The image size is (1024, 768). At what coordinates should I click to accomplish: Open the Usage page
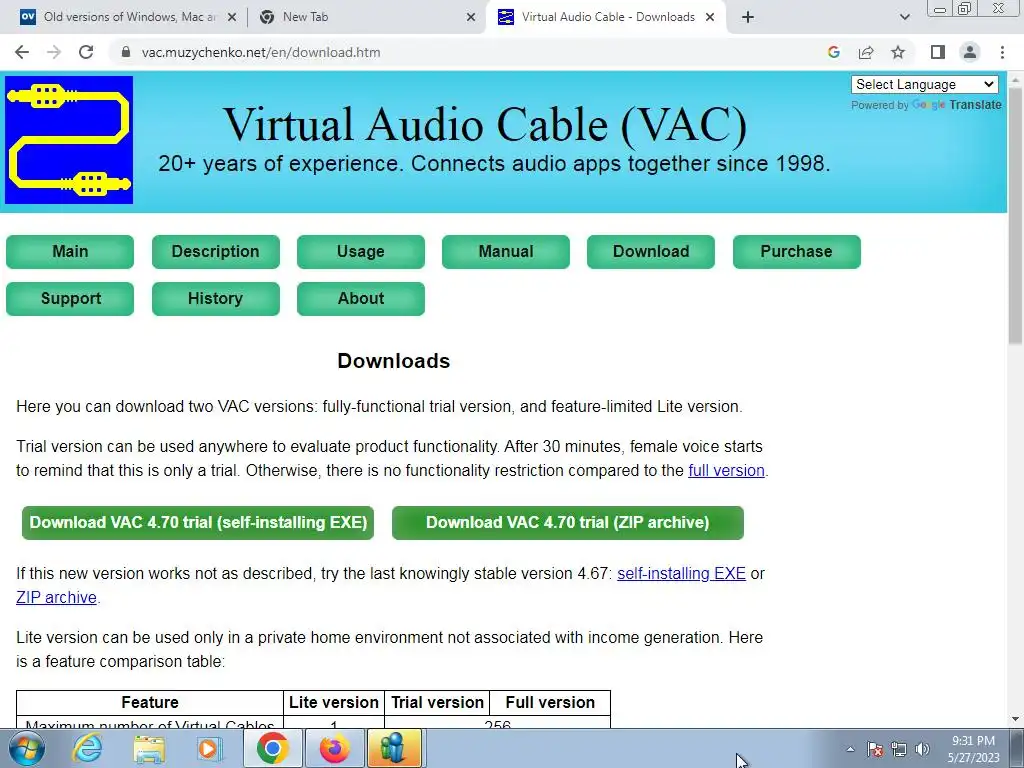point(360,251)
